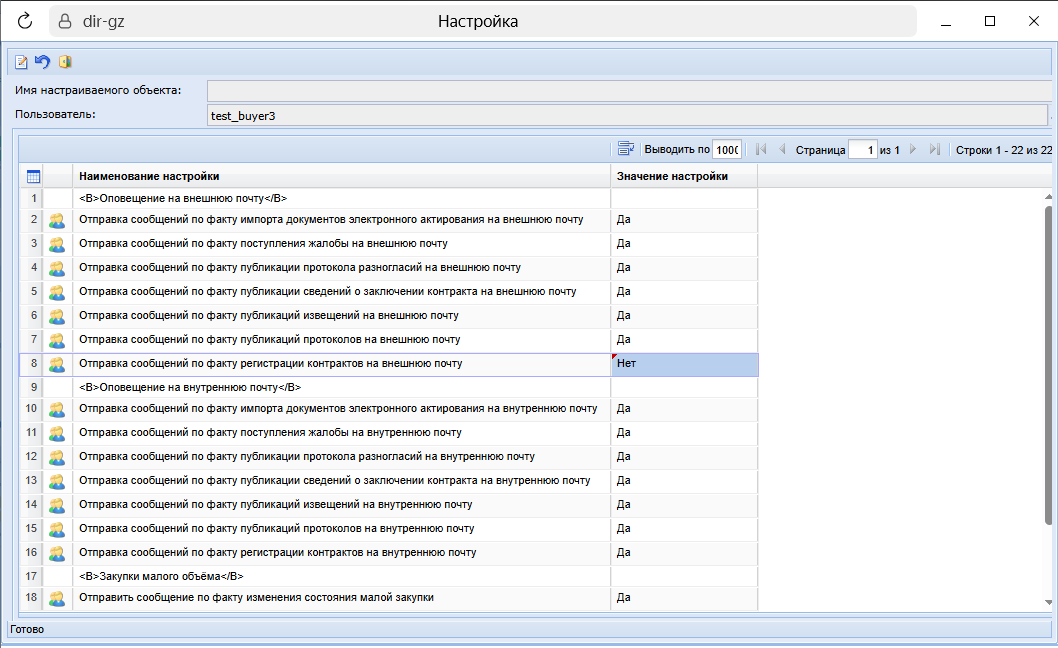Click the table grid icon in header corner
Viewport: 1058px width, 648px height.
33,177
